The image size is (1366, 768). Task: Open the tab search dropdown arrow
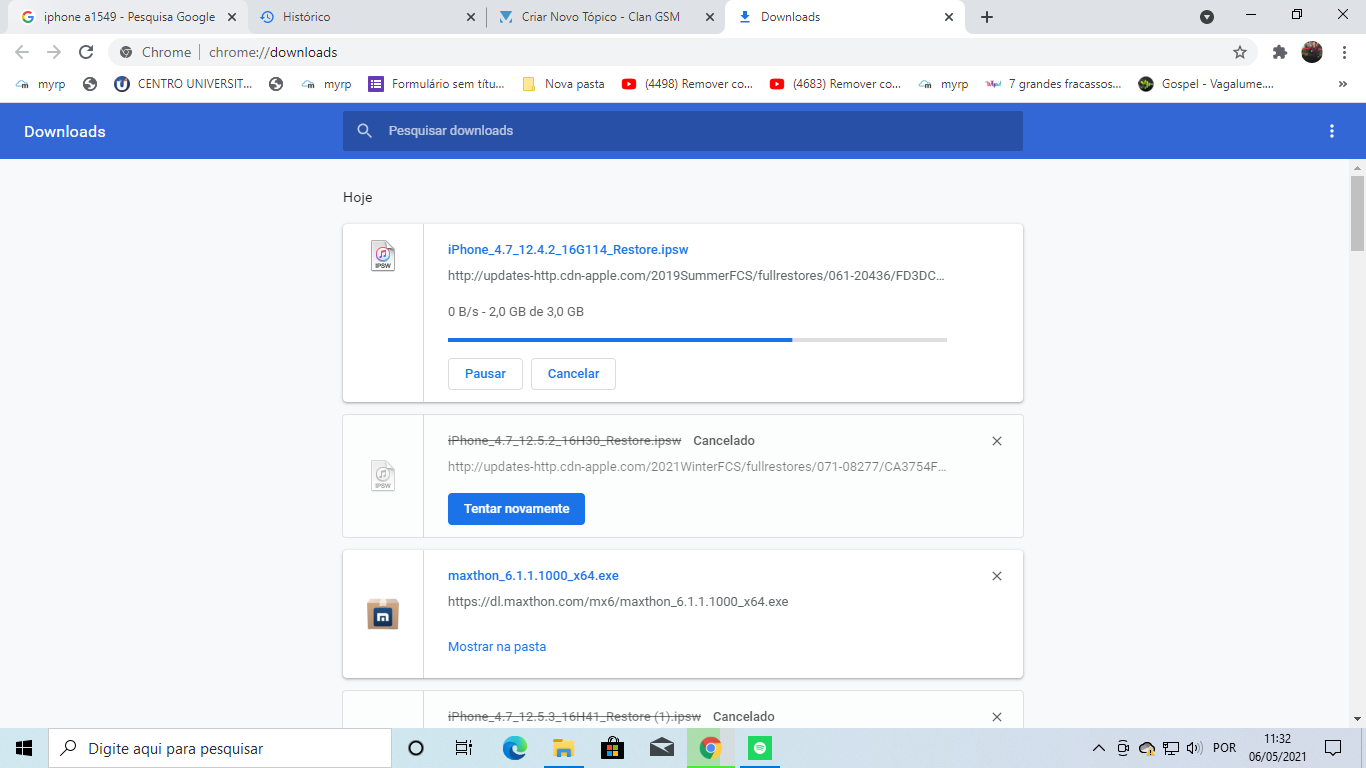[1207, 17]
